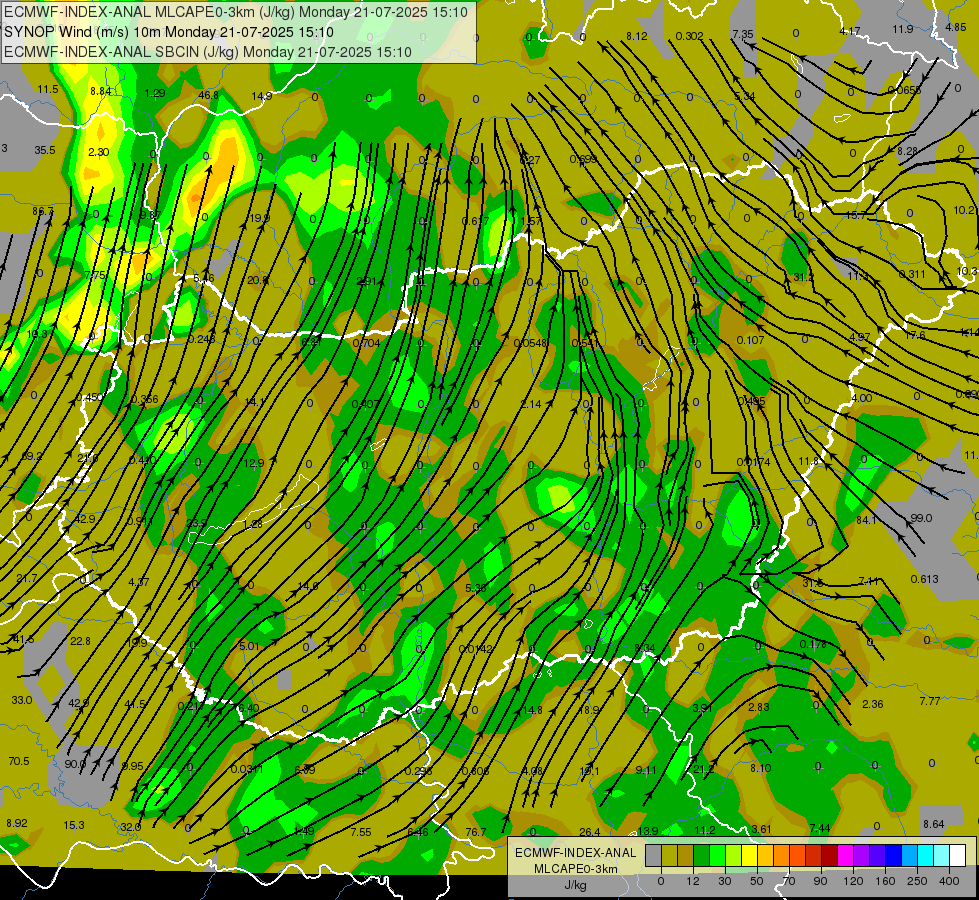Click the map value '0.302'
Viewport: 979px width, 900px height.
point(689,36)
